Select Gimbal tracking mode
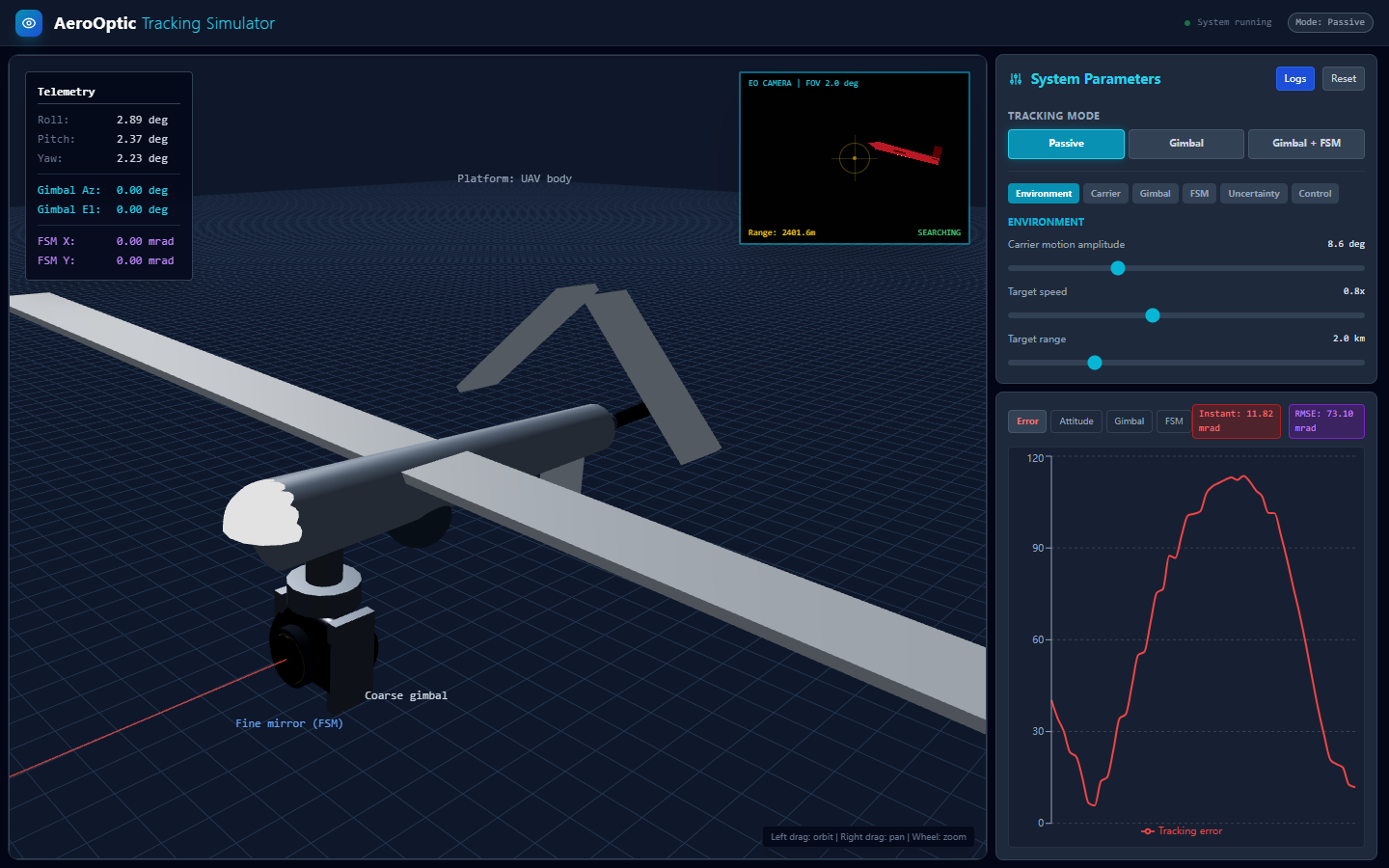Screen dimensions: 1389x868 (x=1186, y=144)
